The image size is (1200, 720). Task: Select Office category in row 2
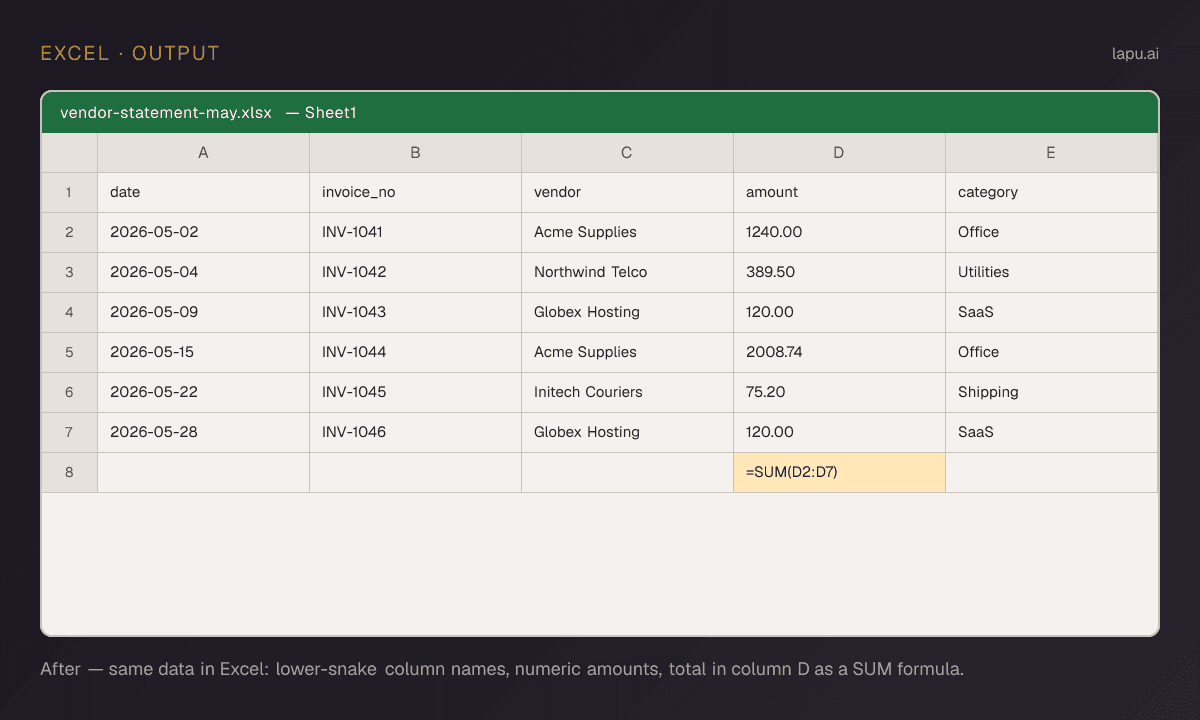pyautogui.click(x=1052, y=233)
